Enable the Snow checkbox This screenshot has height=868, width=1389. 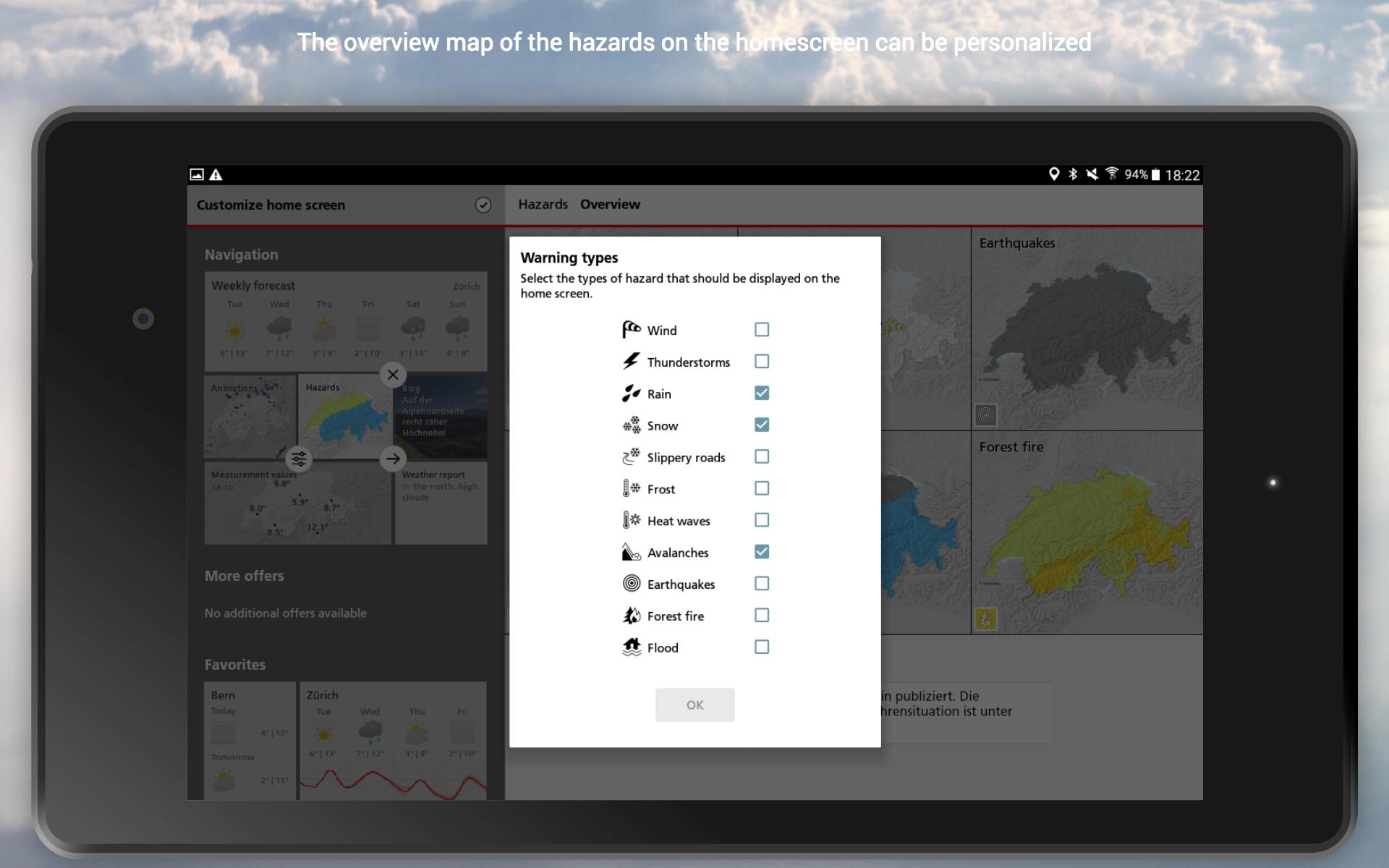point(762,424)
